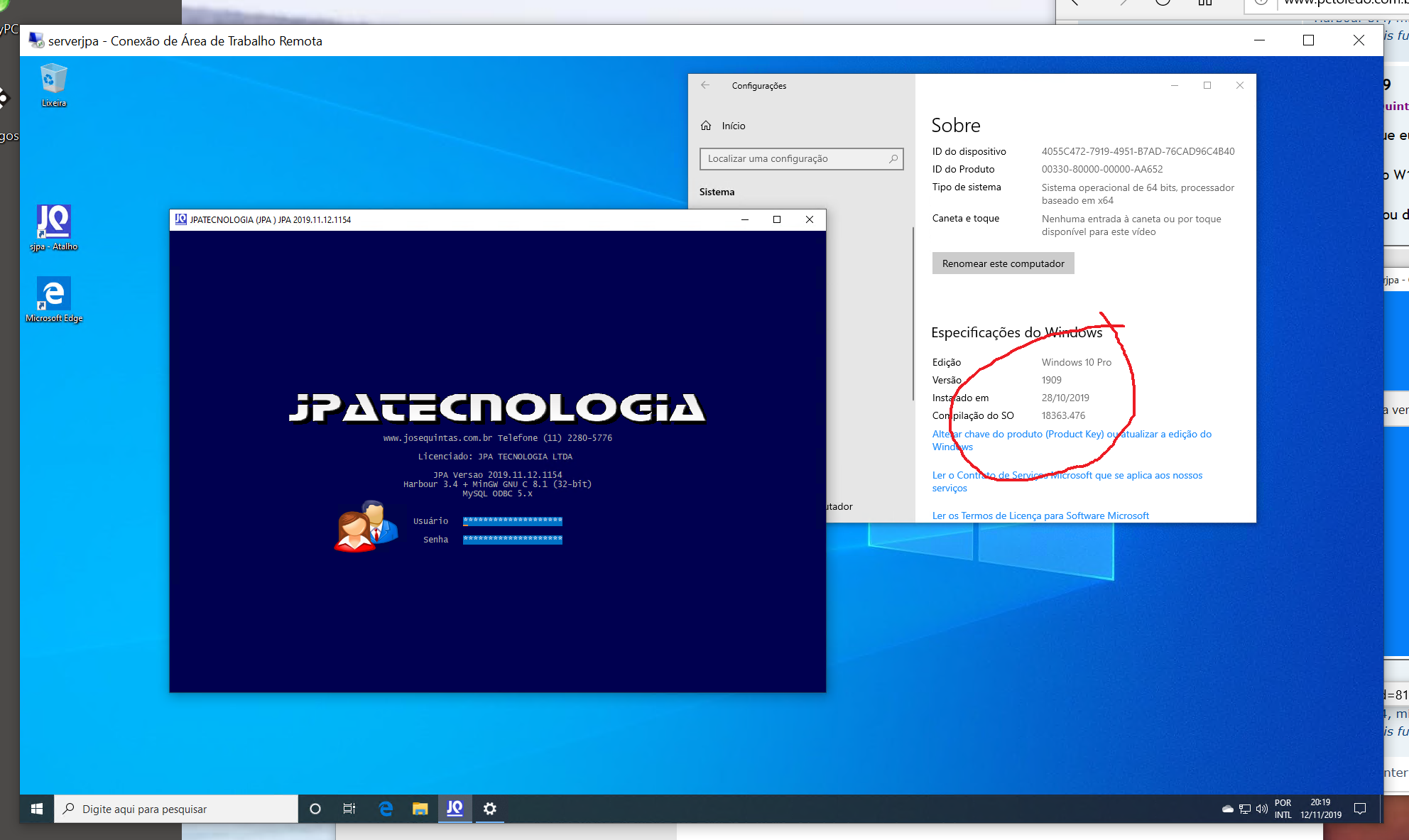This screenshot has height=840, width=1409.
Task: Click the Windows Start button
Action: [37, 809]
